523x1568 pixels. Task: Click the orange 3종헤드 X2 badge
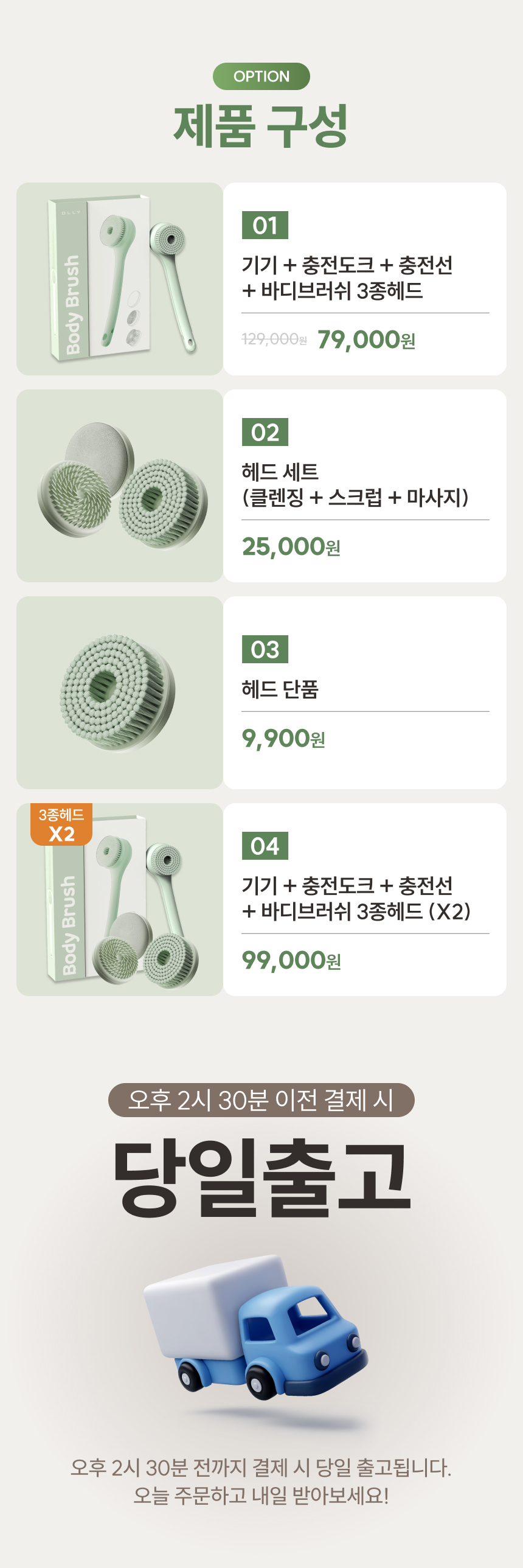click(61, 825)
